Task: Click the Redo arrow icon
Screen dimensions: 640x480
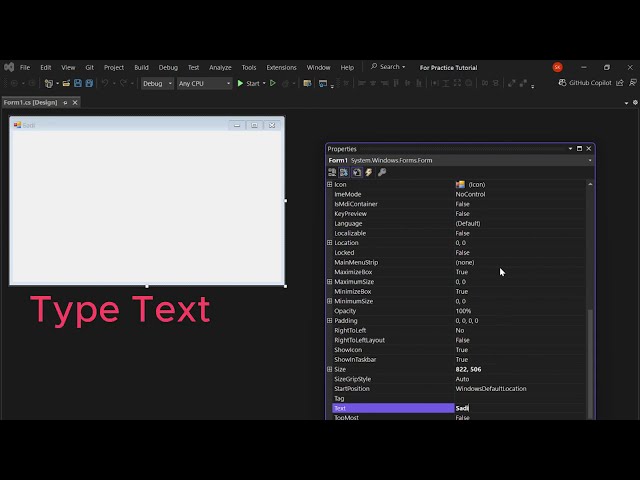Action: tap(123, 83)
